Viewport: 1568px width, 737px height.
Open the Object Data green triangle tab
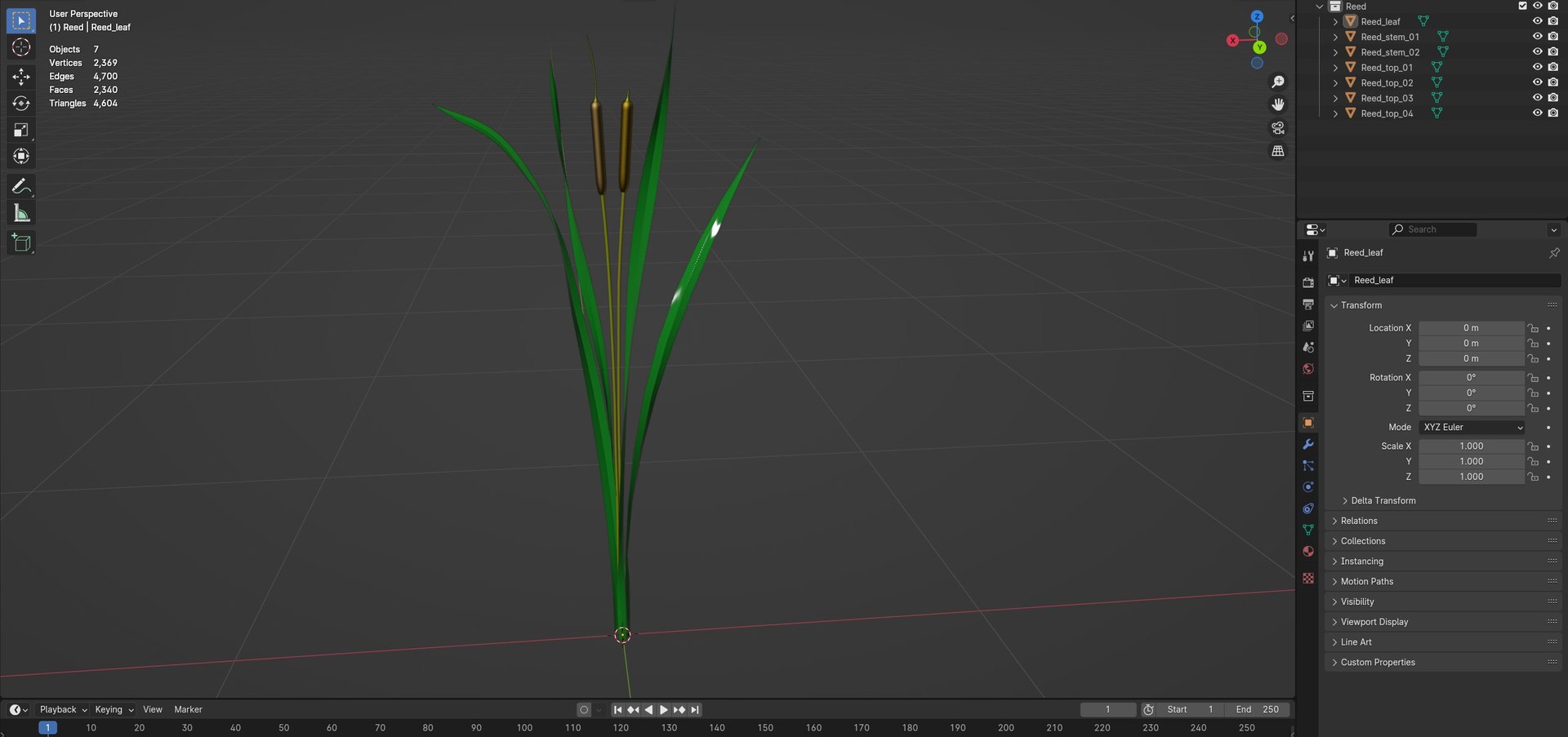coord(1308,530)
